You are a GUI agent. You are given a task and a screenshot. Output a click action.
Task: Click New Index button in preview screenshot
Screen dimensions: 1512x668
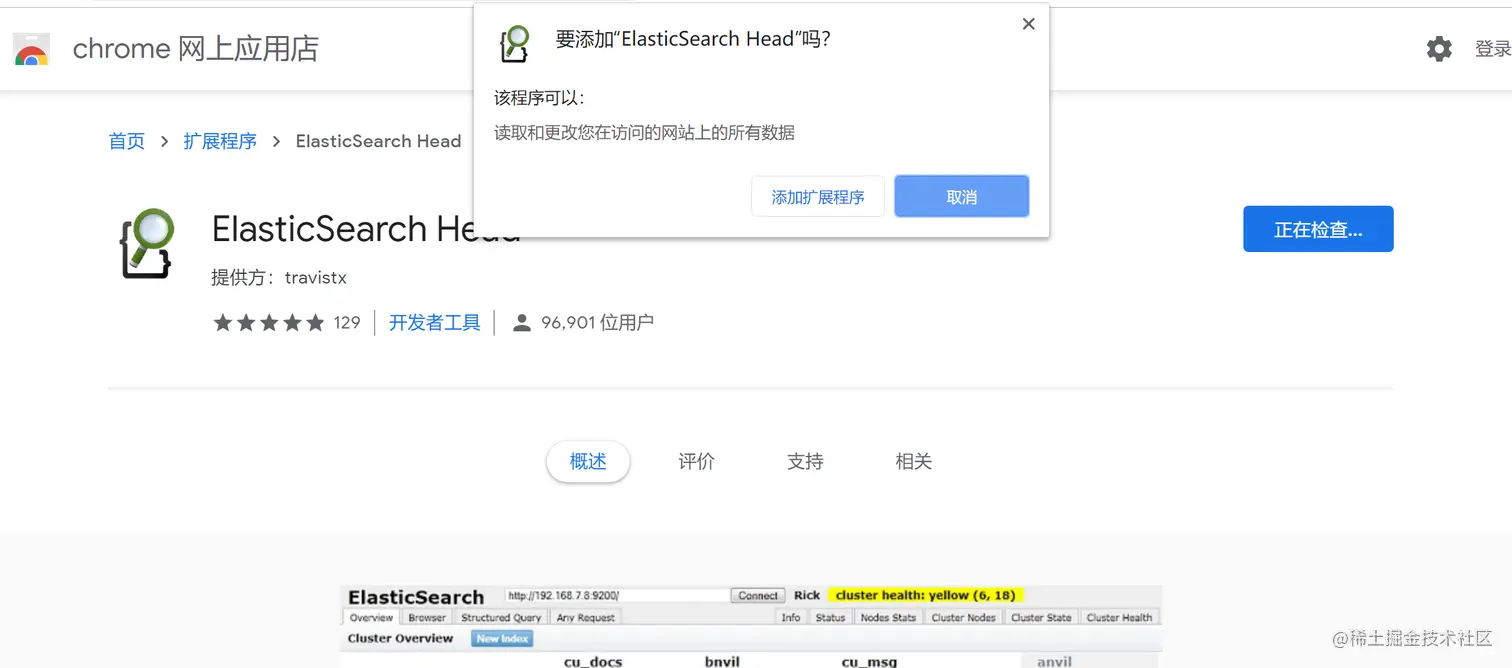503,638
